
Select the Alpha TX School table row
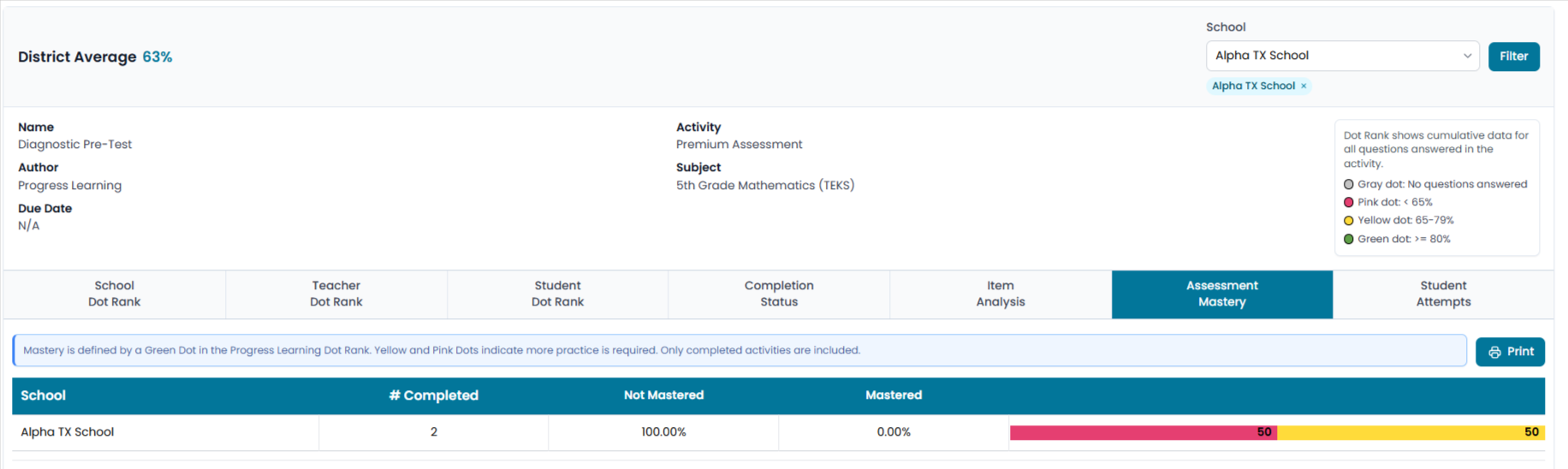778,432
